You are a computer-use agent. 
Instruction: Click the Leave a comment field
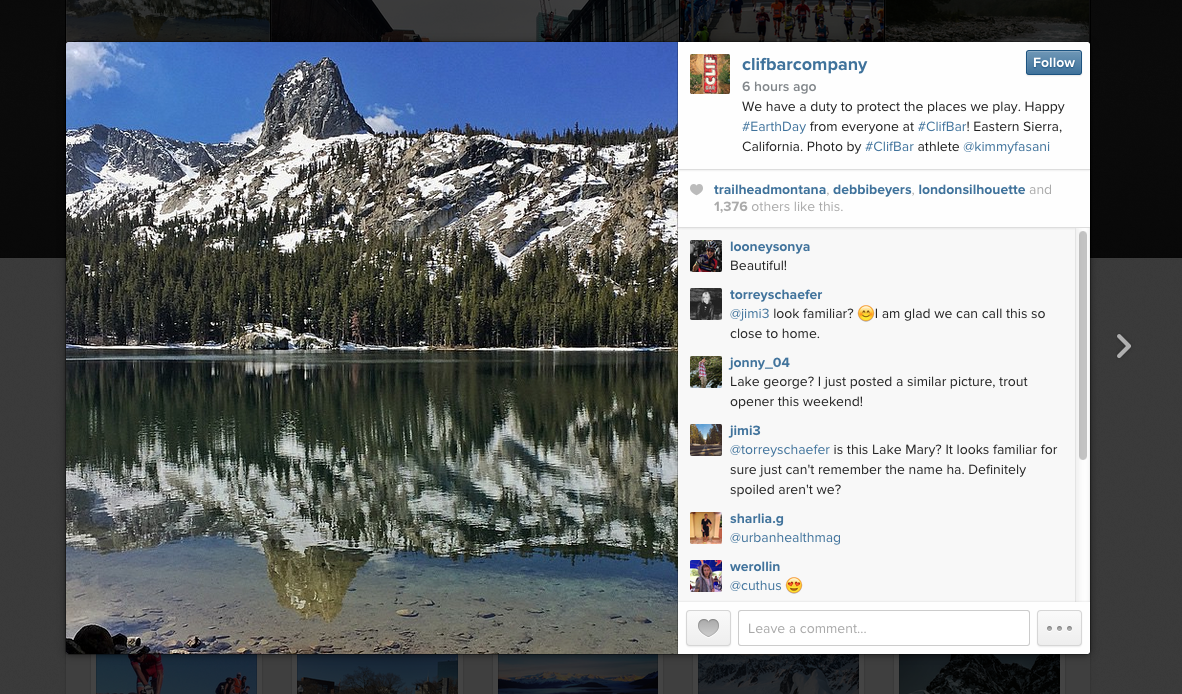coord(883,628)
